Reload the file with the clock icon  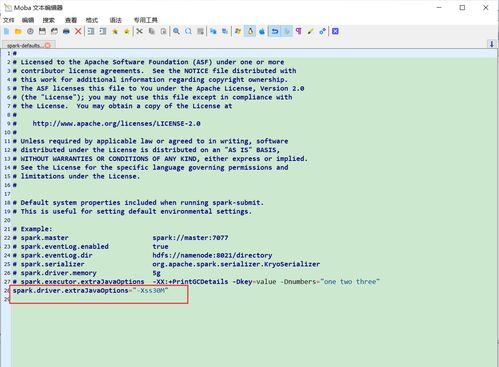click(x=30, y=31)
